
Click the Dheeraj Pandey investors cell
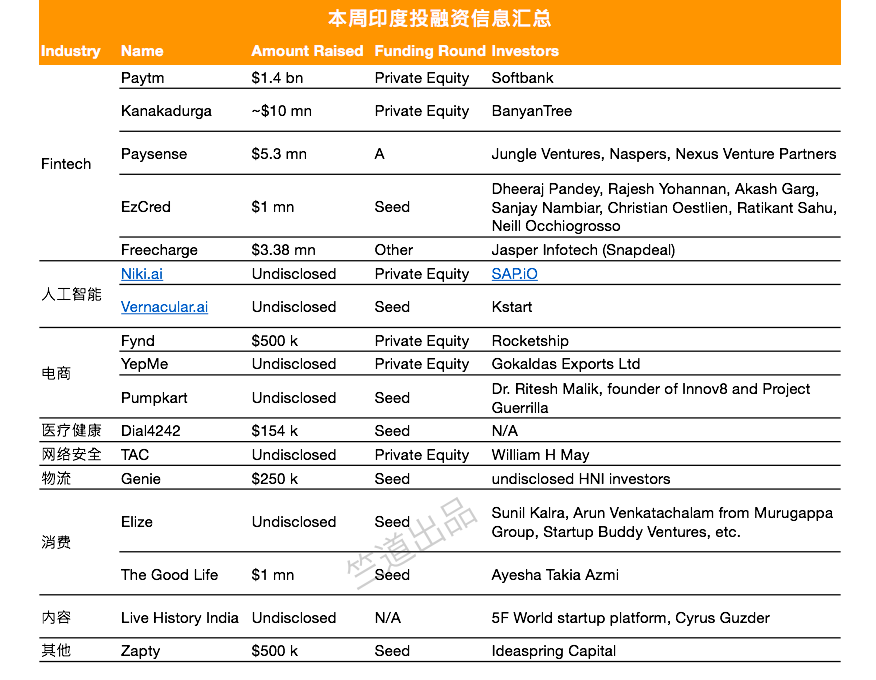pos(664,207)
